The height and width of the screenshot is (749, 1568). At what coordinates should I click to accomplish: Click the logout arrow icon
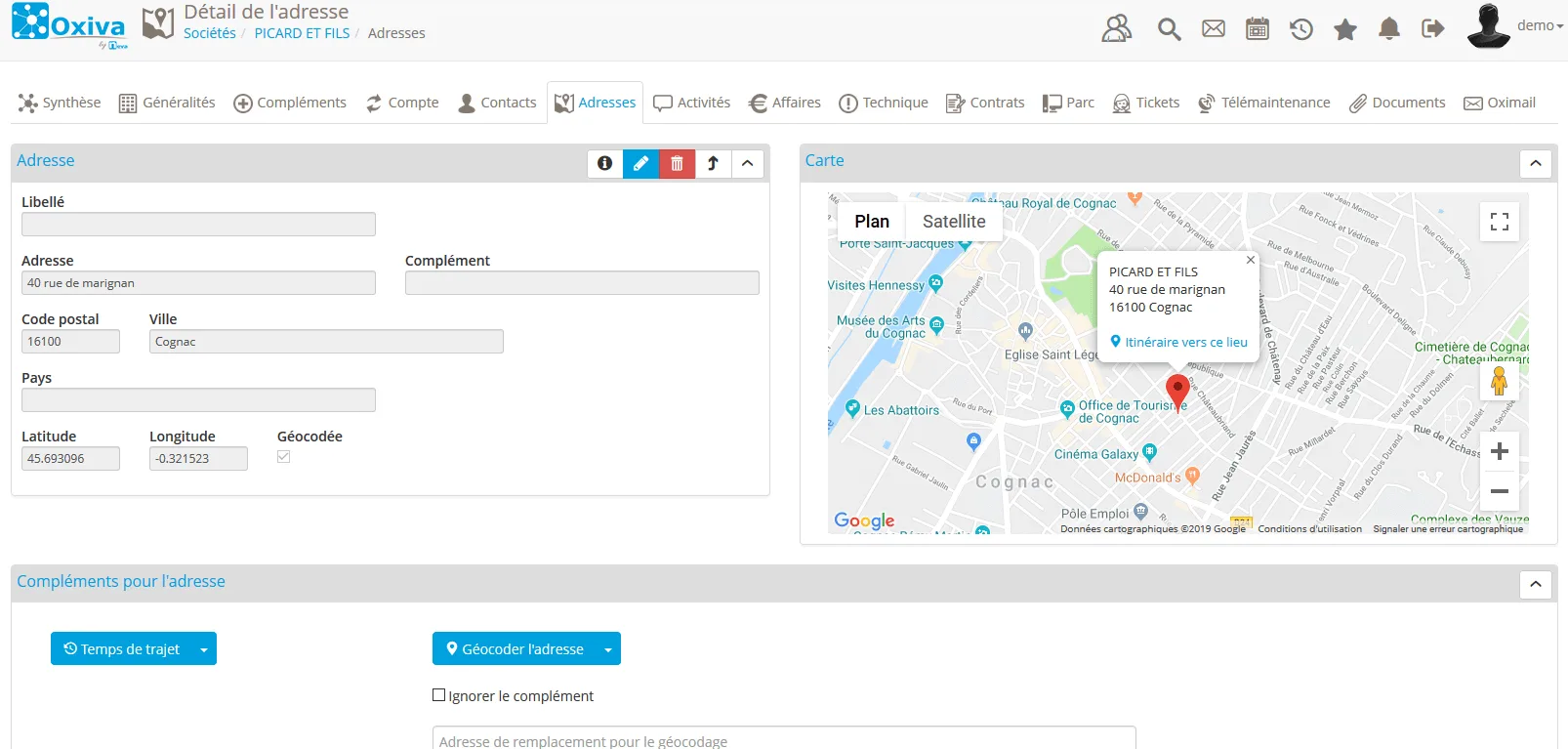pos(1432,28)
